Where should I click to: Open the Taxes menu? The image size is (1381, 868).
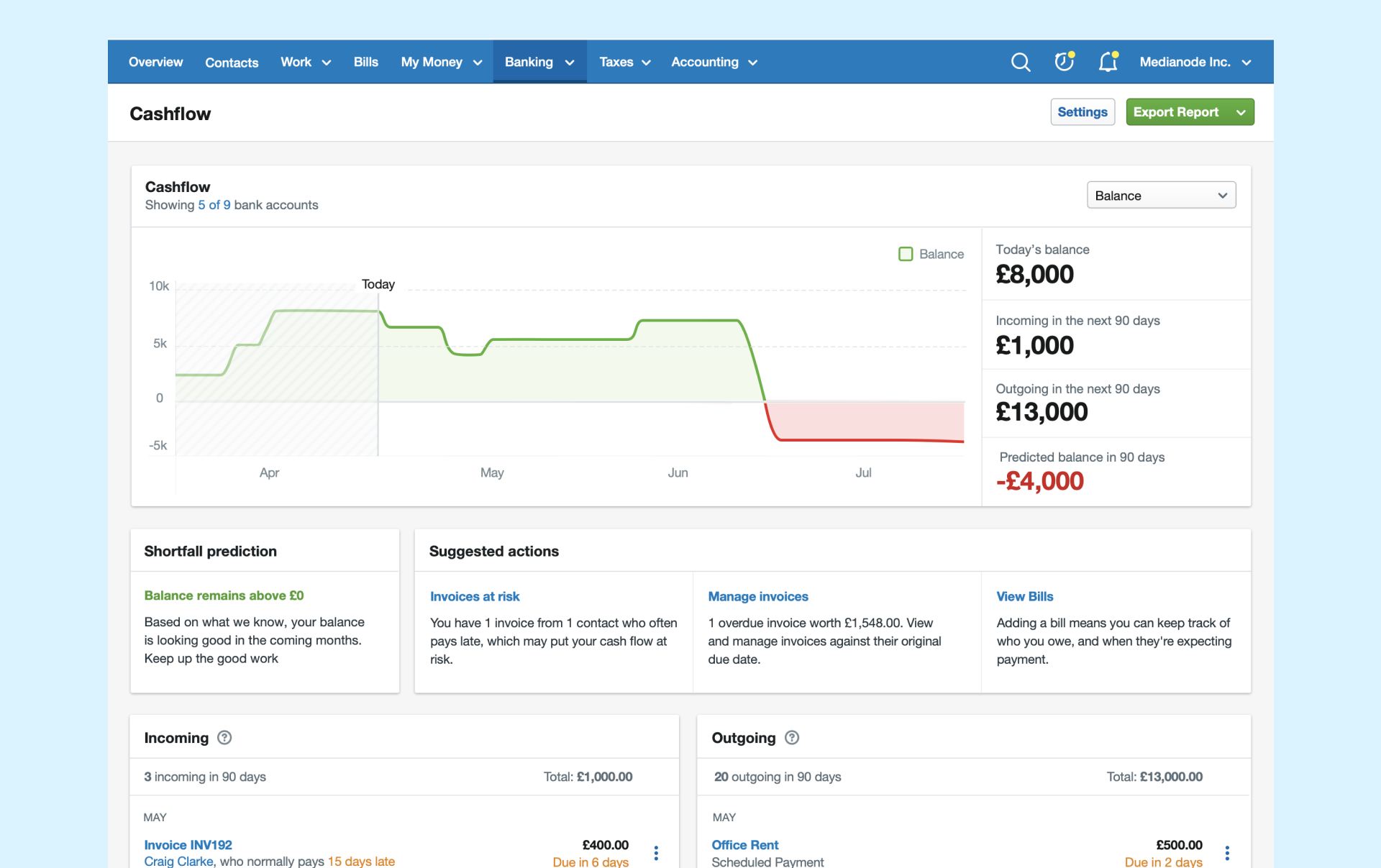(x=624, y=63)
